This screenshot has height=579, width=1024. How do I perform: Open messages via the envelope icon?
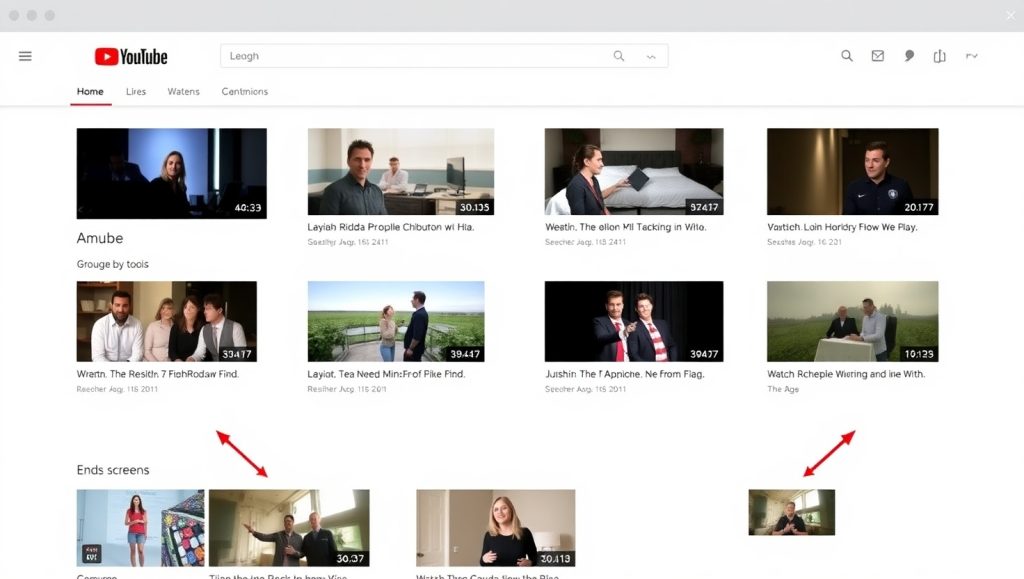[x=877, y=56]
